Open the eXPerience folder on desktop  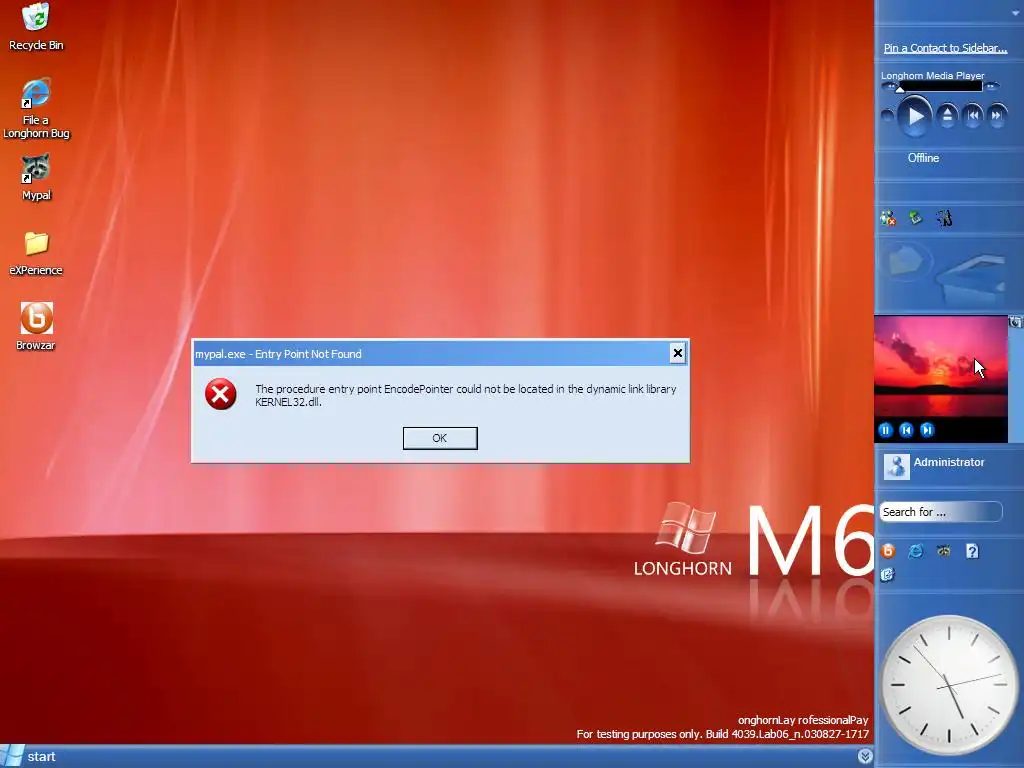pyautogui.click(x=36, y=253)
